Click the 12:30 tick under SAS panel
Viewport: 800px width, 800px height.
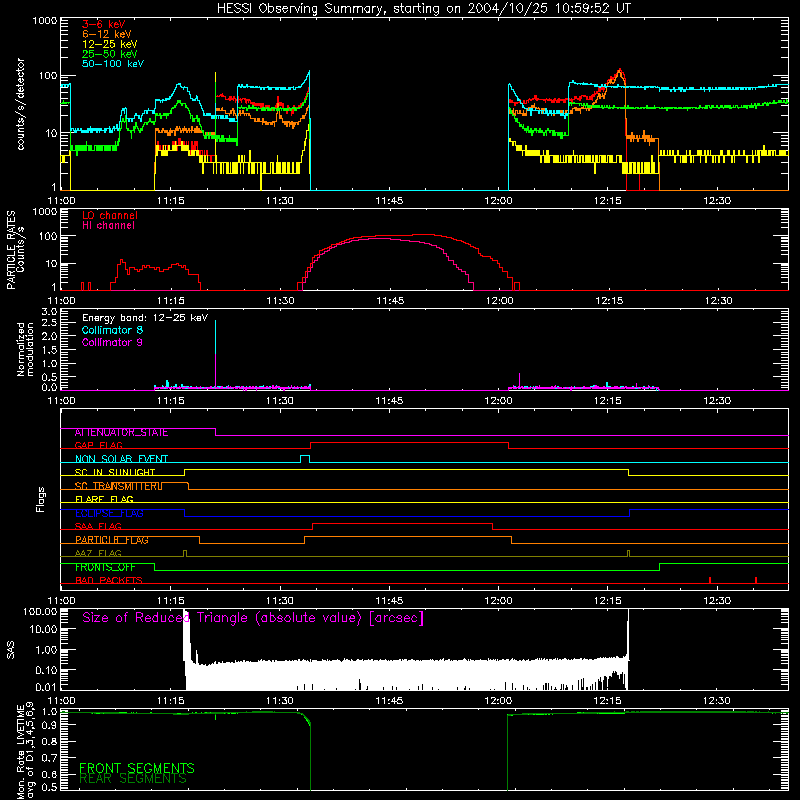[717, 701]
